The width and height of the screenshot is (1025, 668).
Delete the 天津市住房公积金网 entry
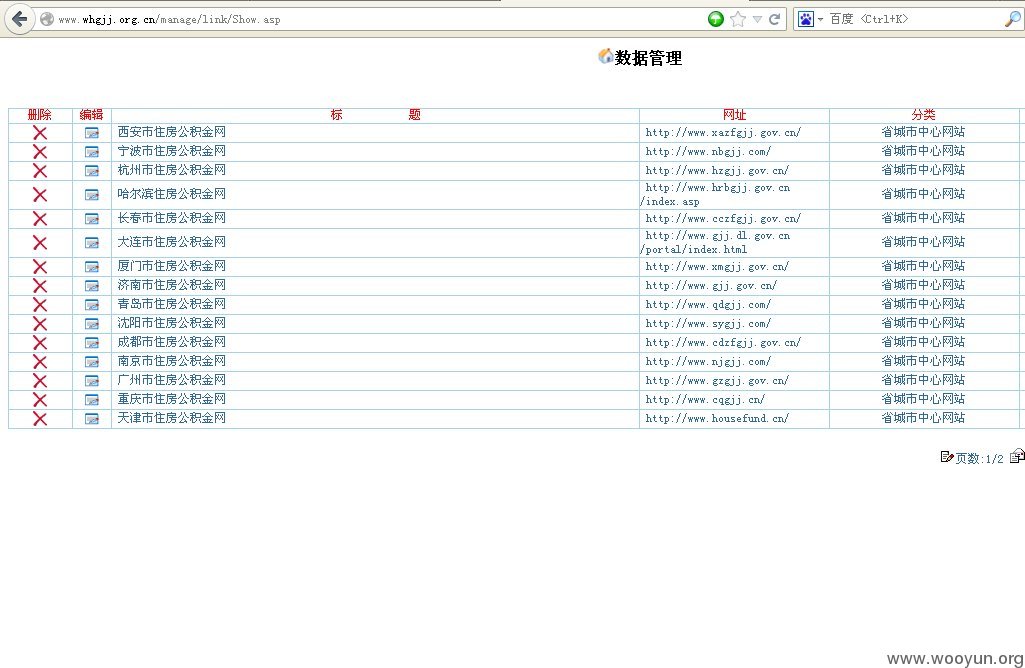(40, 418)
